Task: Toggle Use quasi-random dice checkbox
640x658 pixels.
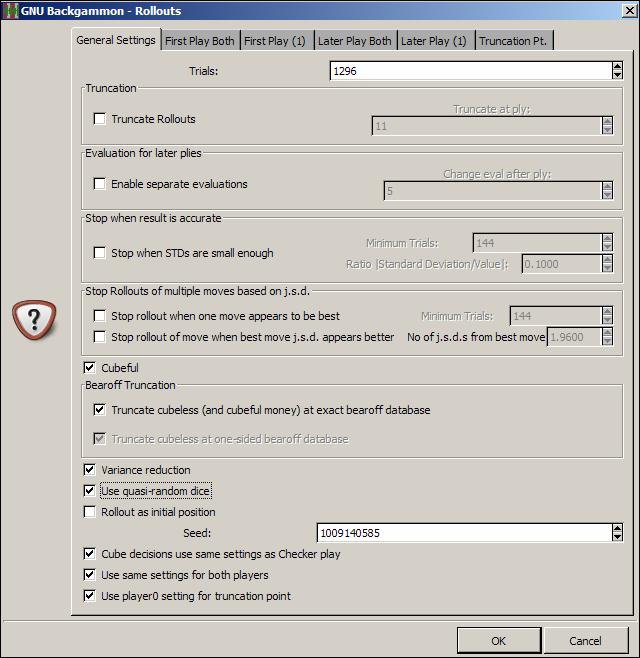Action: [x=89, y=491]
